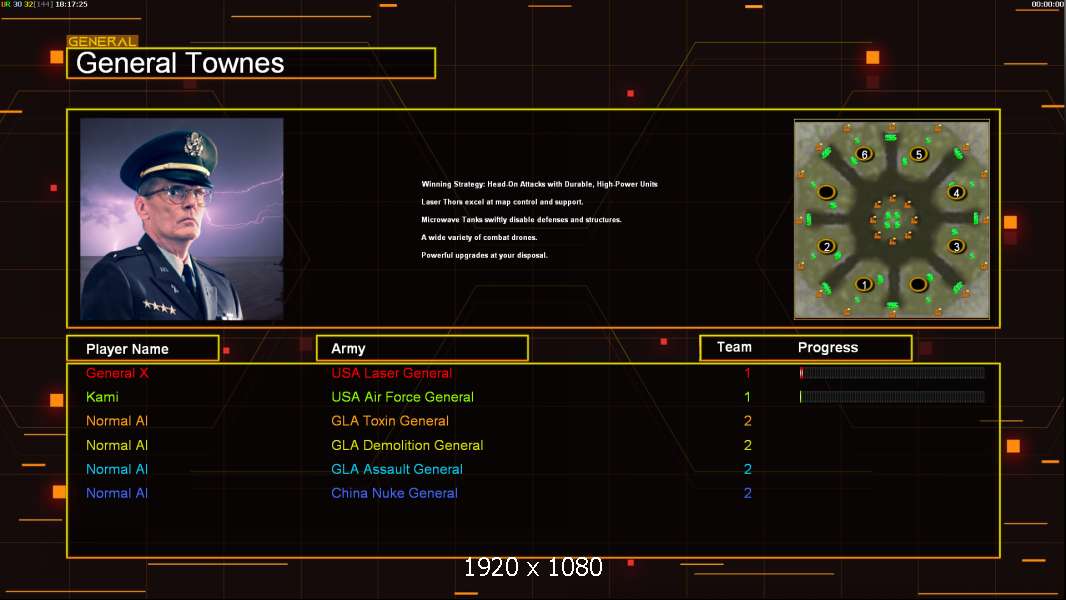Click the General Townes title box
This screenshot has height=600, width=1066.
251,63
